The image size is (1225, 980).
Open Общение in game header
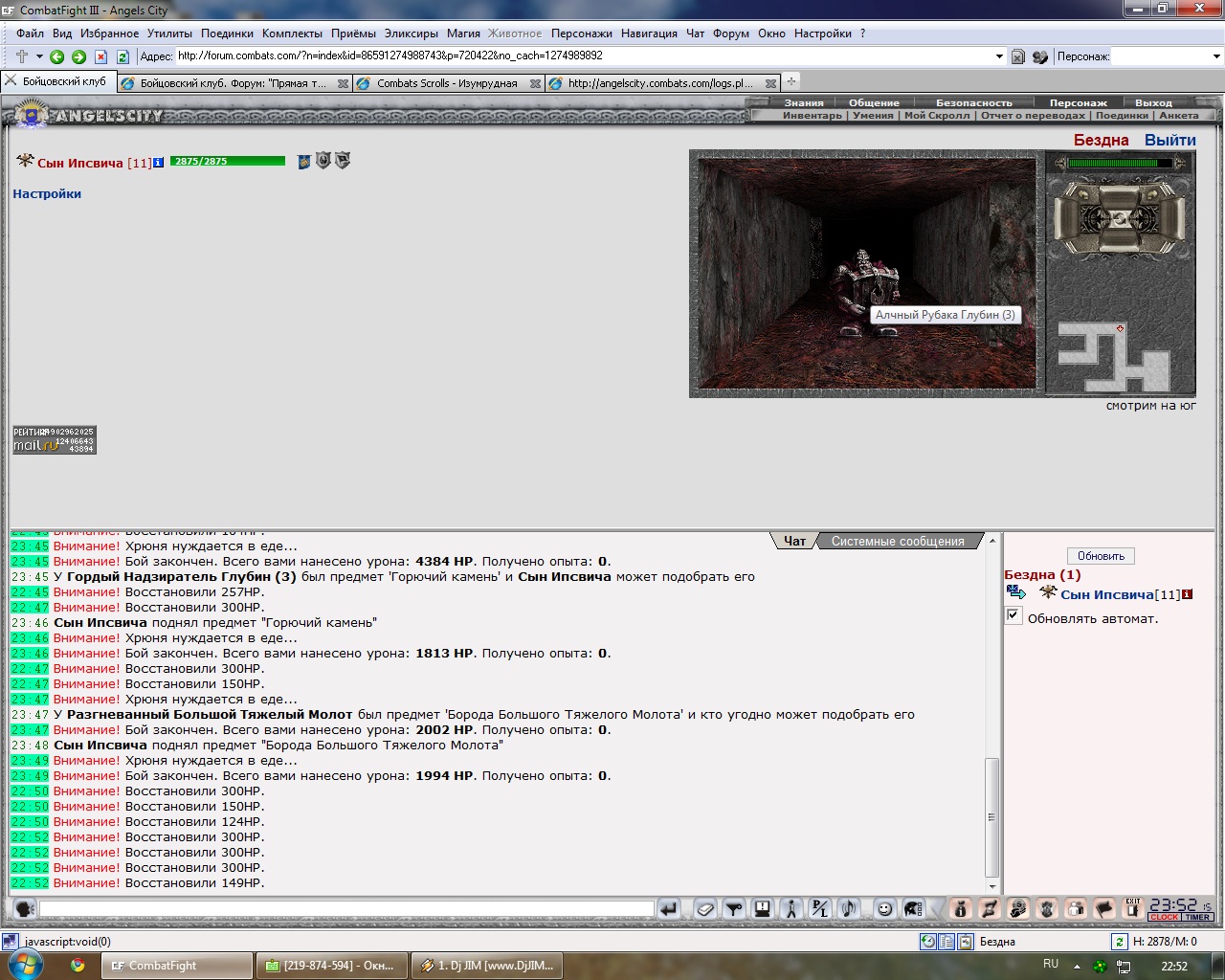[x=874, y=102]
